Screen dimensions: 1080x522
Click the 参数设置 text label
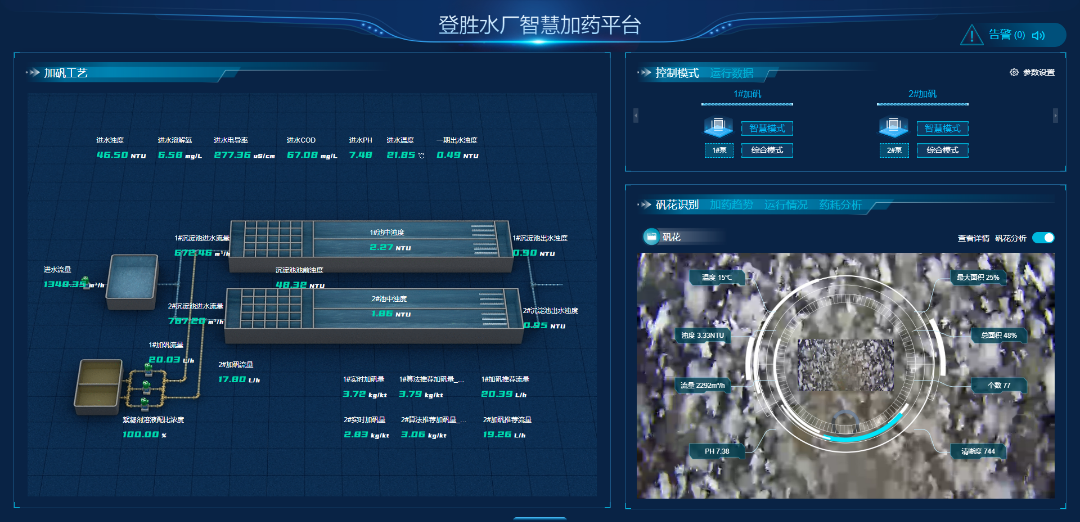click(x=1038, y=72)
